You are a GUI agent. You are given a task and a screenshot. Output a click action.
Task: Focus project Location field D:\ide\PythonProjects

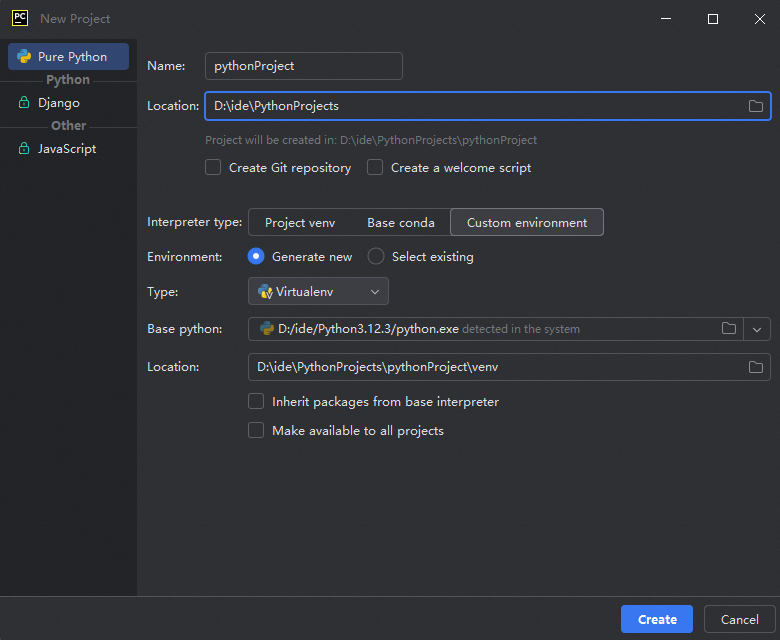[488, 106]
